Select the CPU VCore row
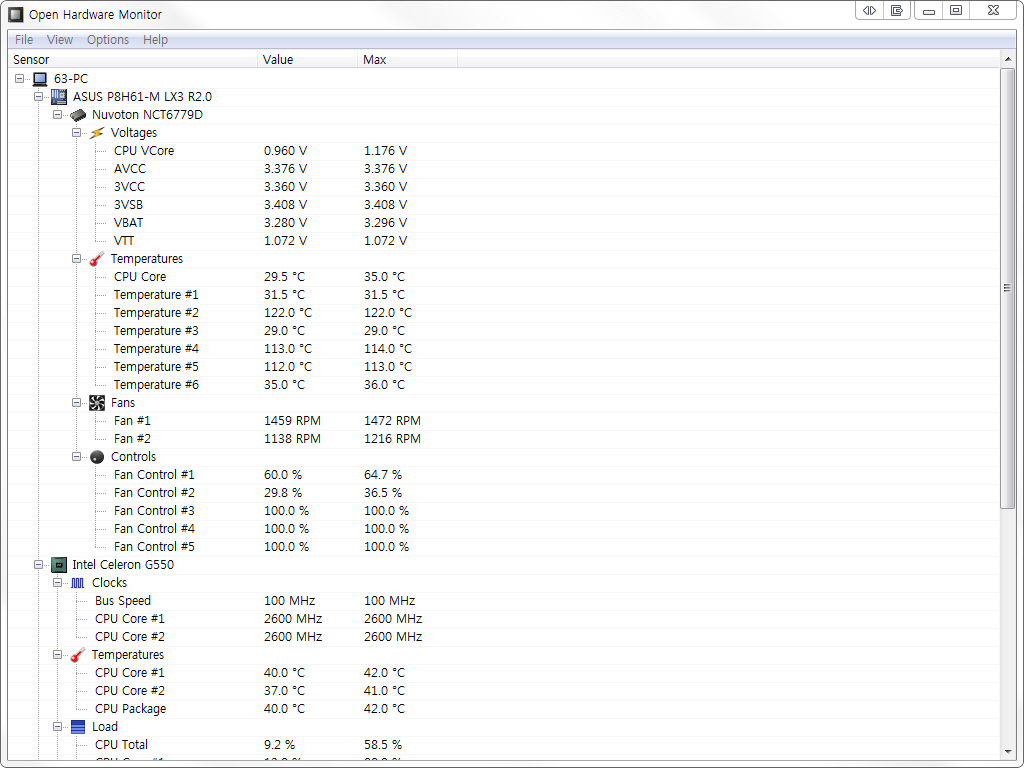The image size is (1024, 768). click(x=504, y=151)
